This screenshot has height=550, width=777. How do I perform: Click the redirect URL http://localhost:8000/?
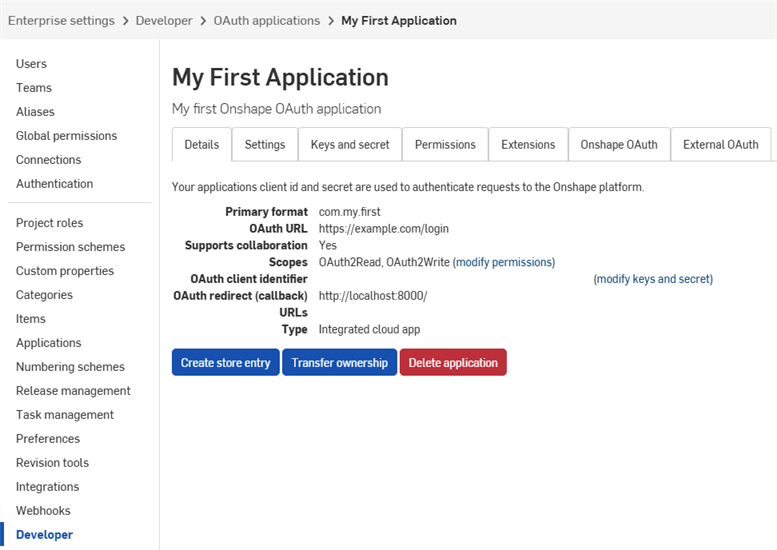coord(373,296)
